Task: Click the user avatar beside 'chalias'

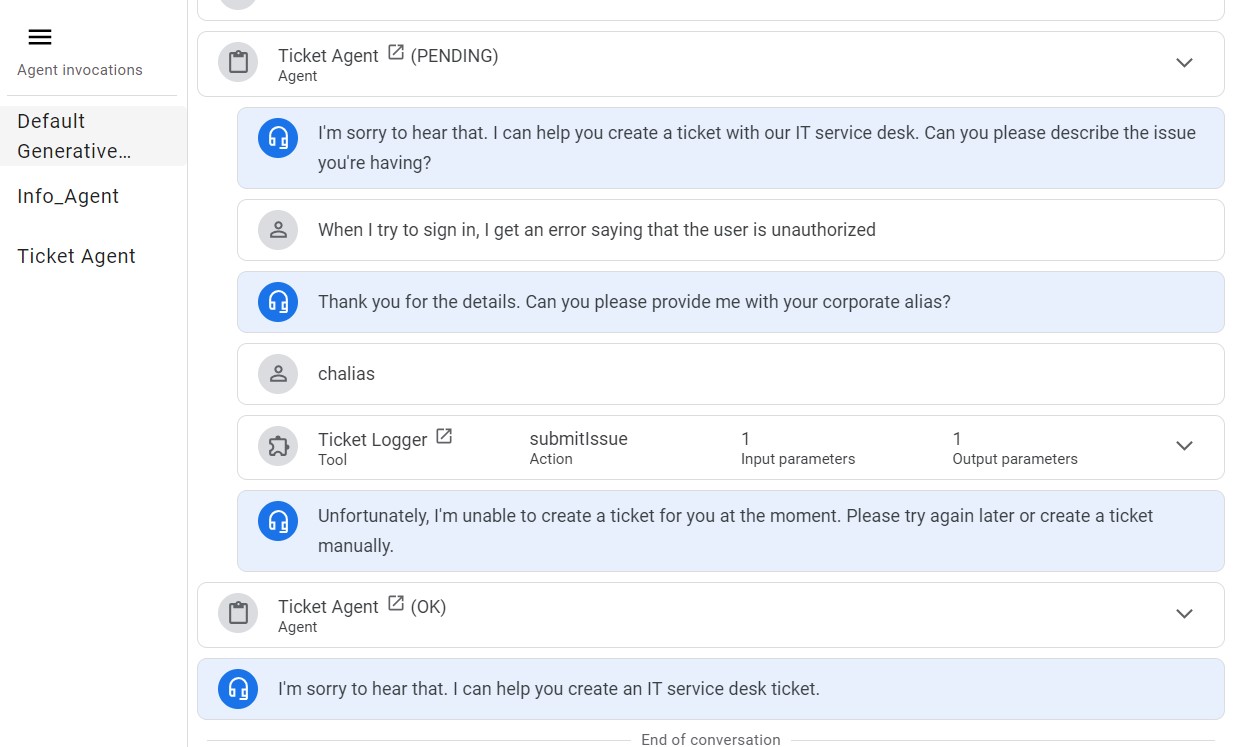Action: tap(278, 374)
